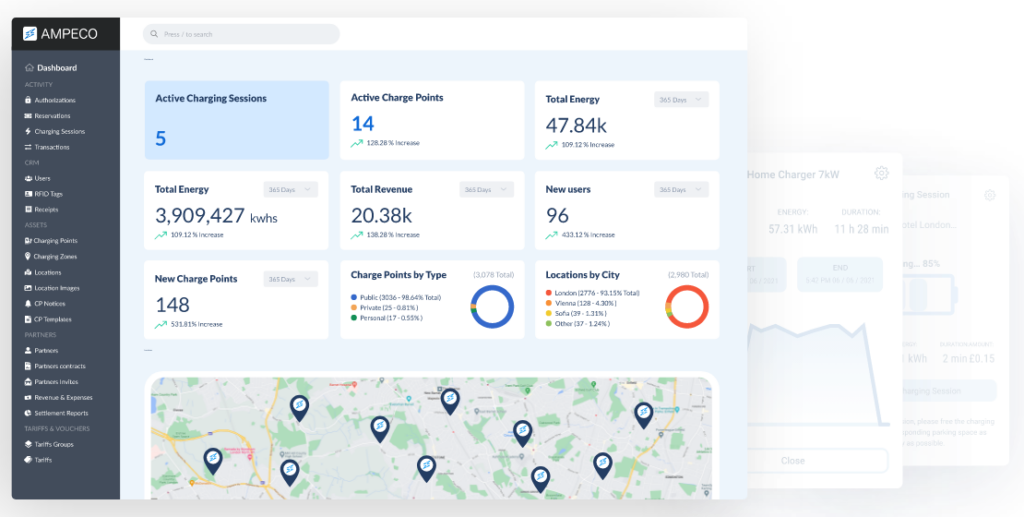Focus the 'Press / to search' field
The height and width of the screenshot is (517, 1024).
[x=241, y=34]
